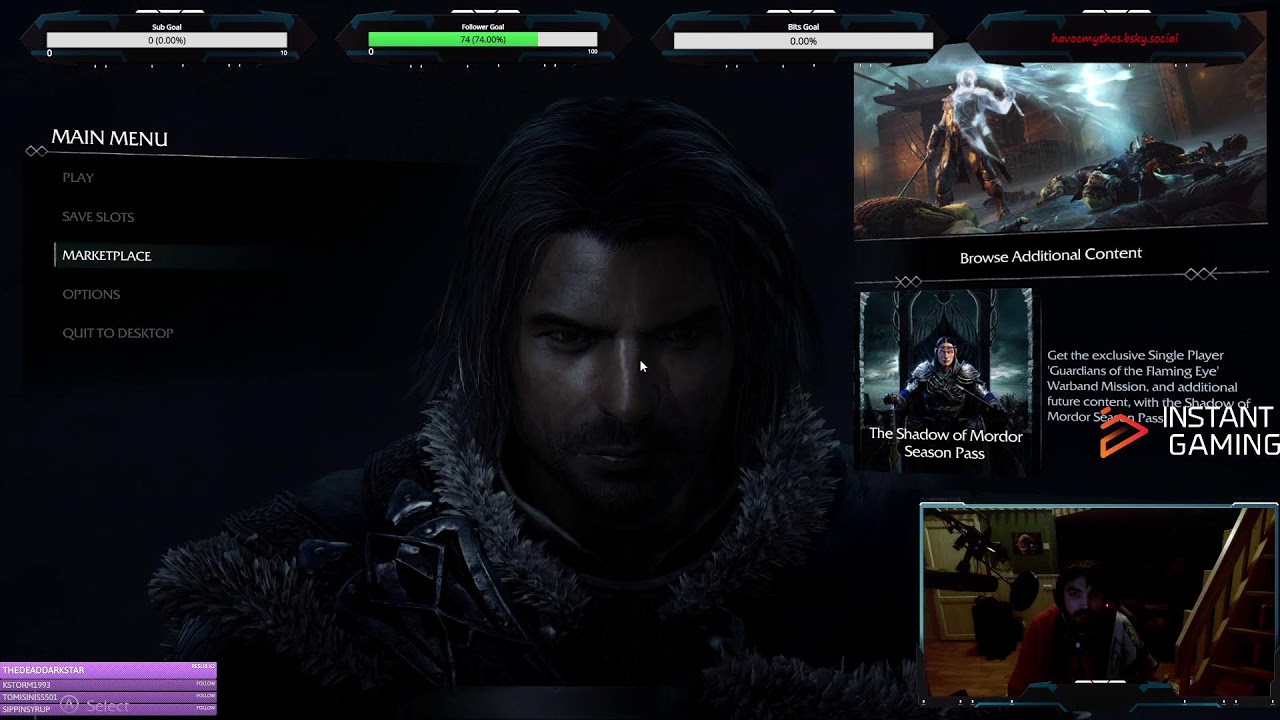Click the SIPPINSYRUP follow entry
The height and width of the screenshot is (720, 1280).
(x=108, y=709)
